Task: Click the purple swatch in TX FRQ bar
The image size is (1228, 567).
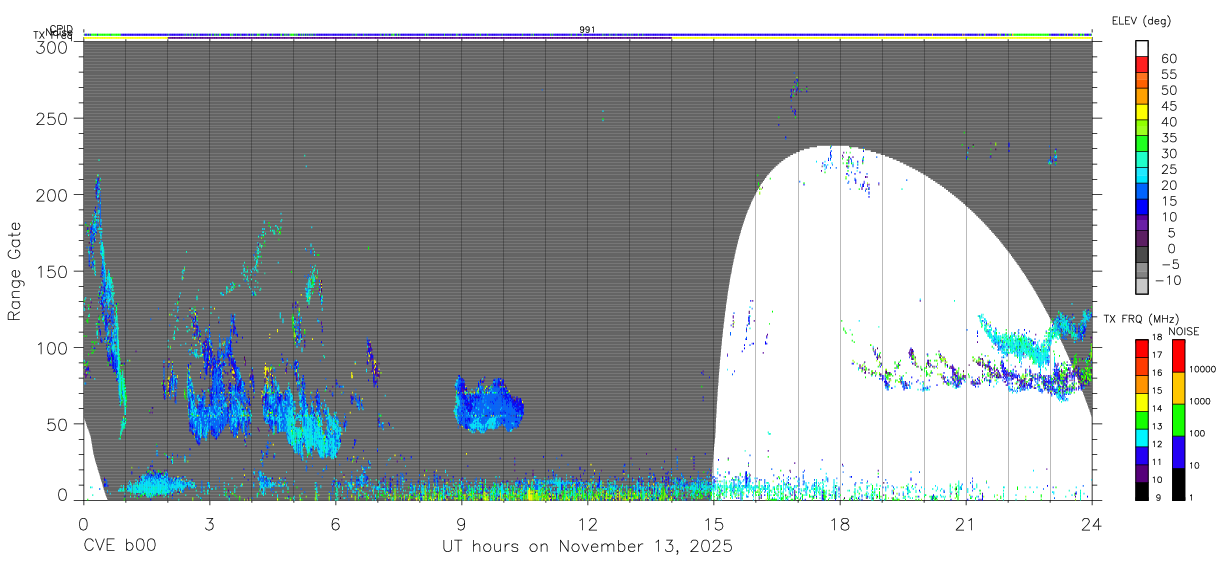Action: 1141,473
